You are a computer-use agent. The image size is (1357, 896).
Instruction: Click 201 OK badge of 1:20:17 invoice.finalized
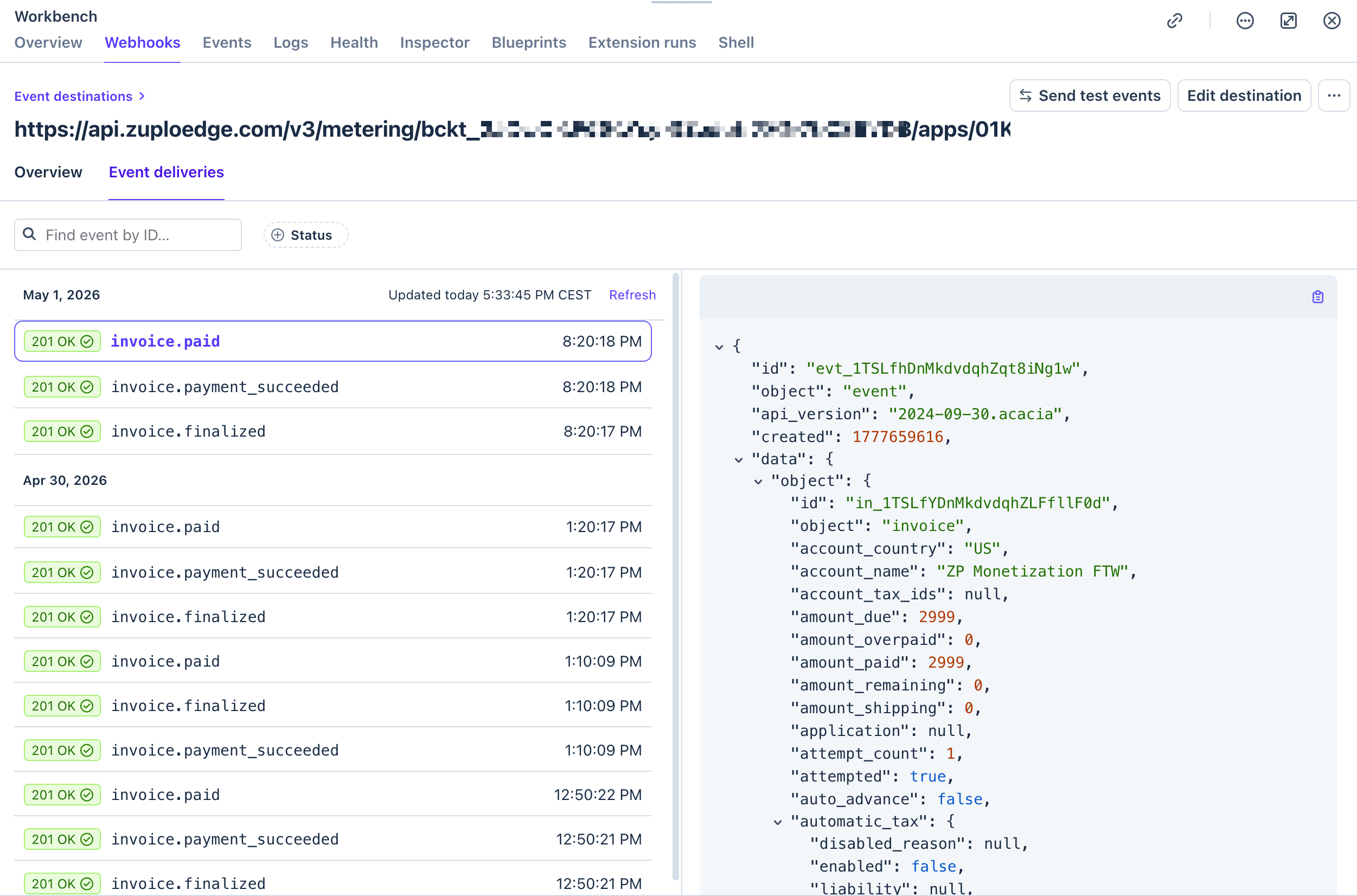[x=62, y=617]
